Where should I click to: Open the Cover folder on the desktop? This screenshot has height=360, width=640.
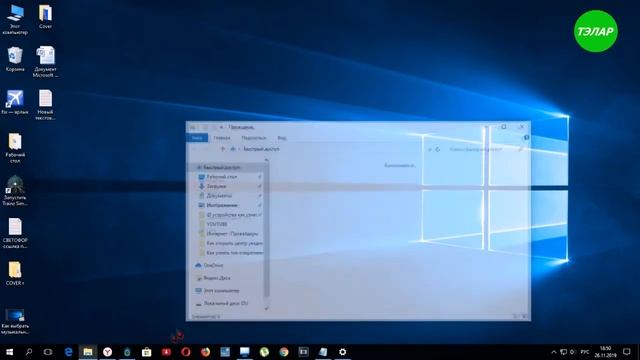(x=45, y=16)
